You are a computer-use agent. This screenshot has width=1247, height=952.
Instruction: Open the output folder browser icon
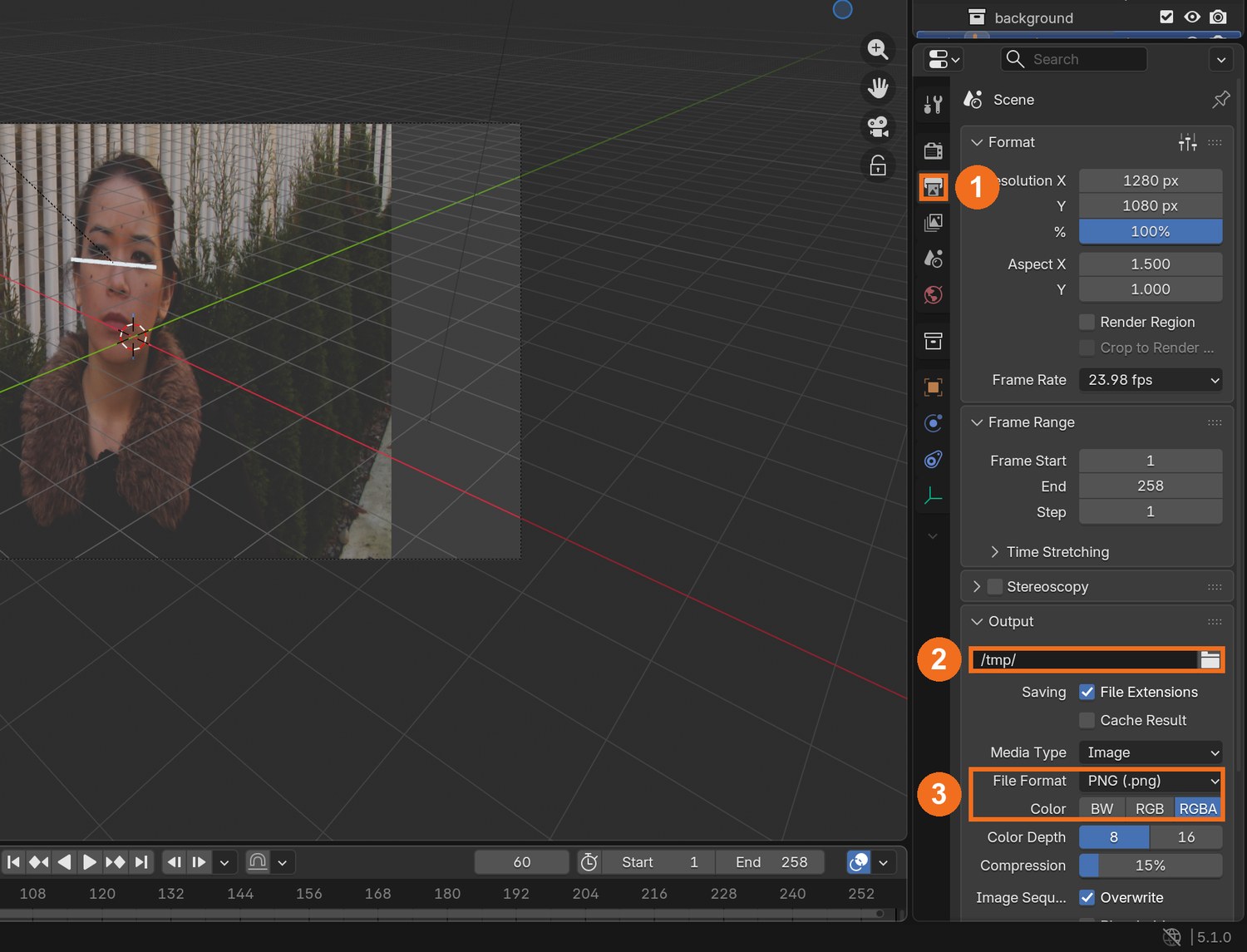click(1210, 660)
